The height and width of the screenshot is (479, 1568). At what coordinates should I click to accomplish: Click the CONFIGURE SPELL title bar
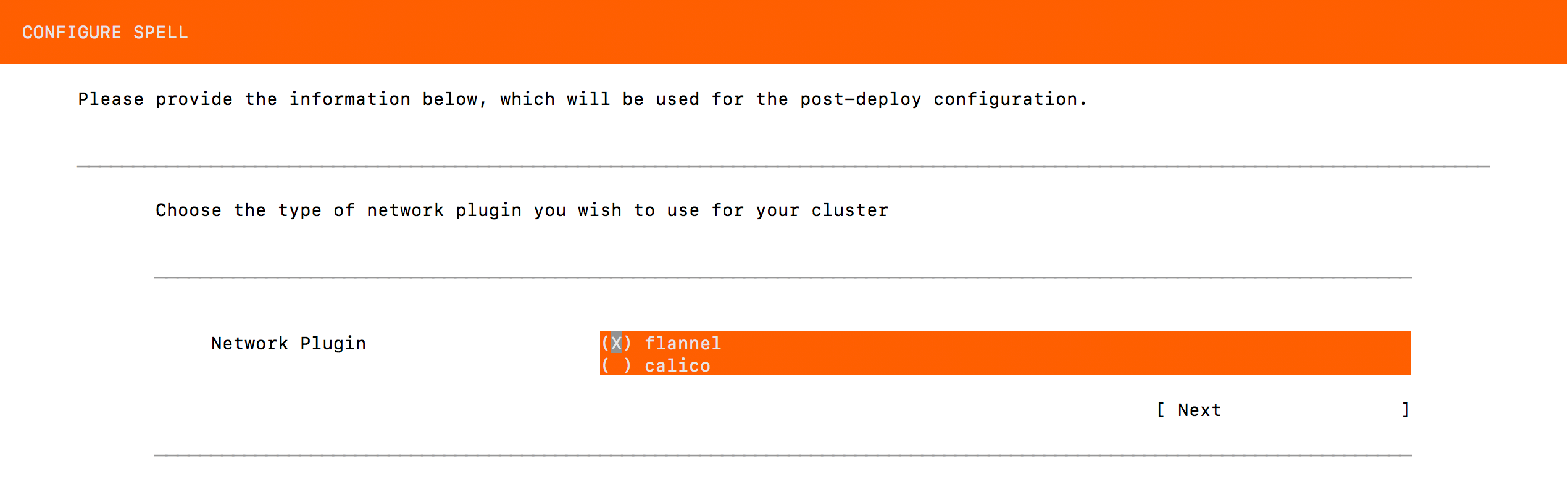(105, 31)
